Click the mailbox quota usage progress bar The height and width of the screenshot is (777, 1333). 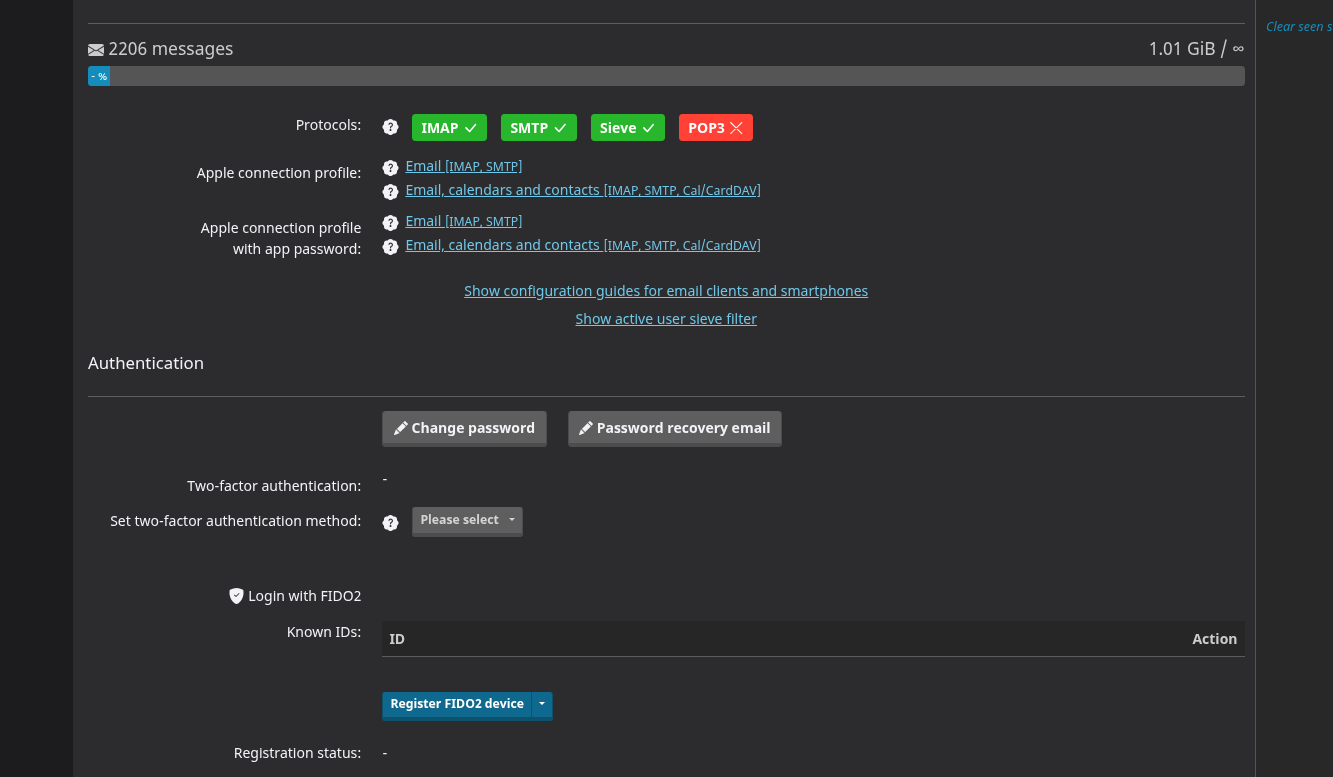(666, 76)
